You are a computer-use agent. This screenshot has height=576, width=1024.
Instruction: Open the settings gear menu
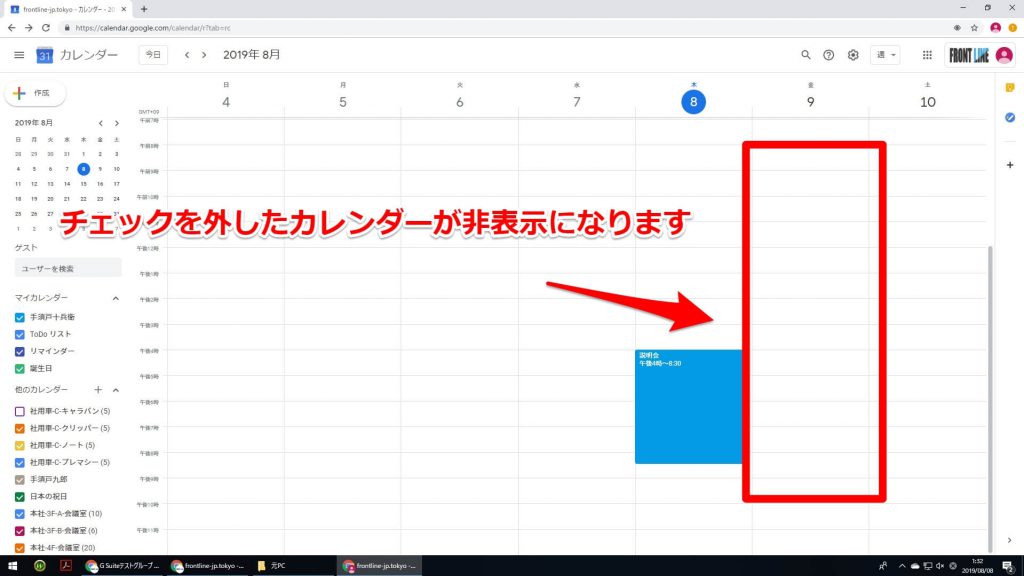853,55
